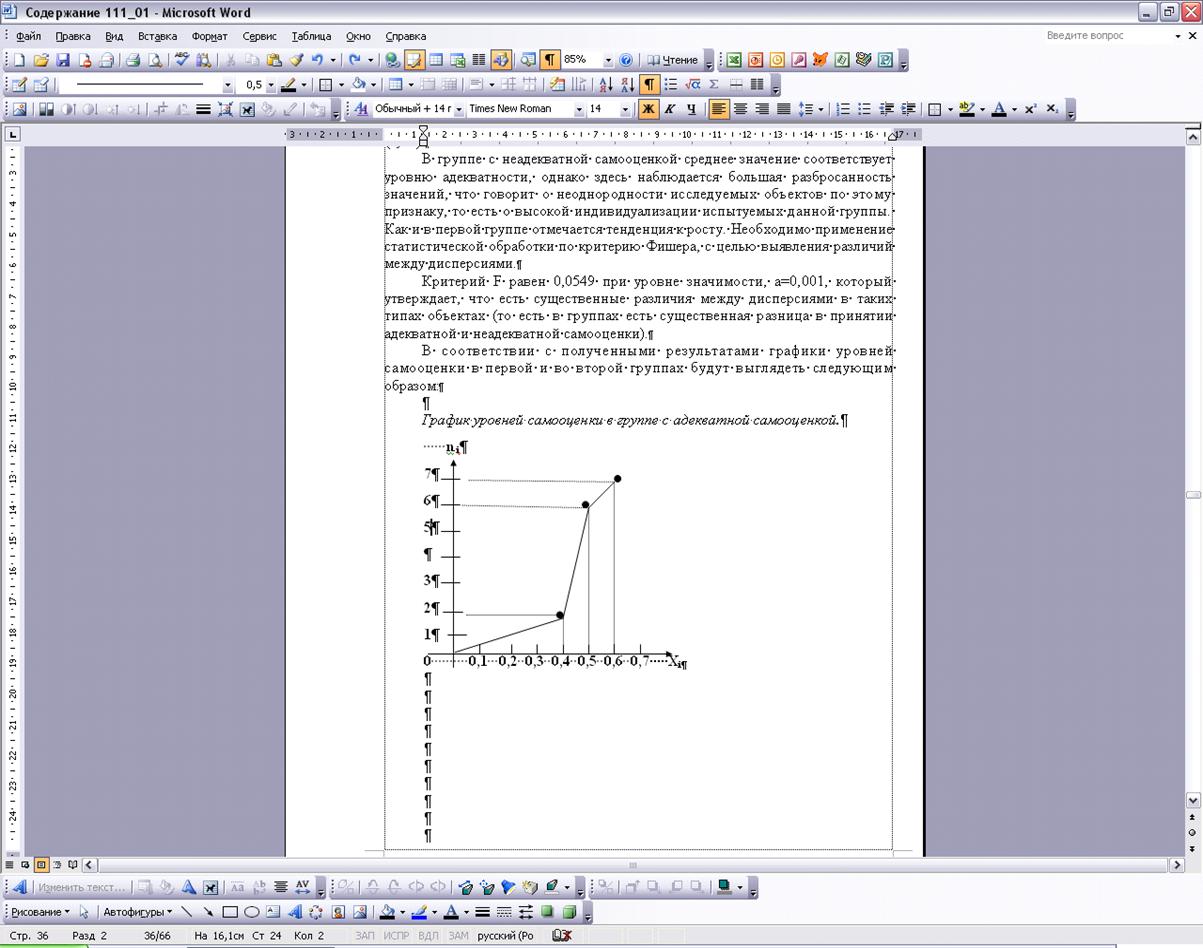1203x948 pixels.
Task: Click the Save document icon
Action: click(x=63, y=60)
